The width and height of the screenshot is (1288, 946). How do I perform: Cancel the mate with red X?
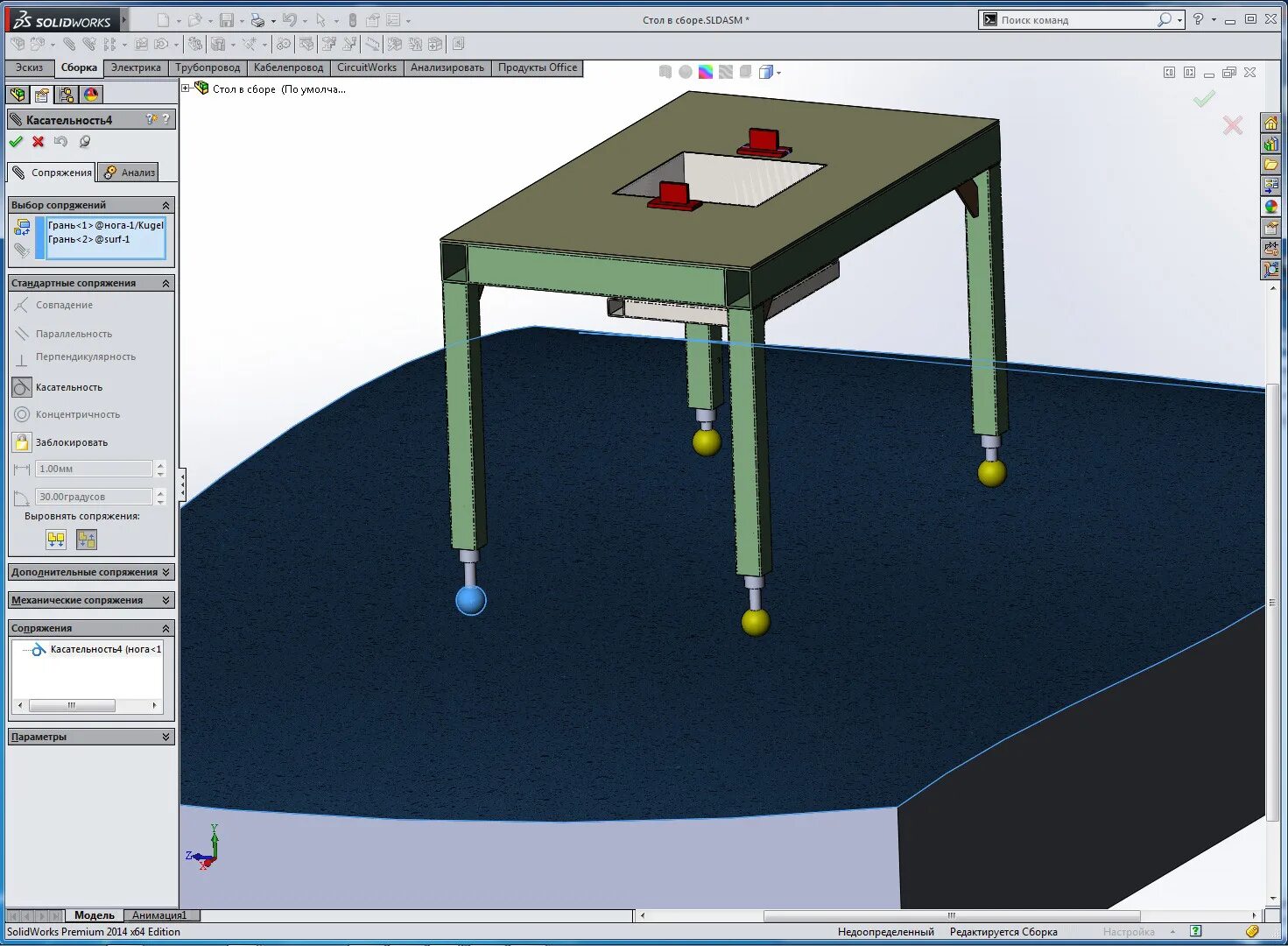click(38, 141)
